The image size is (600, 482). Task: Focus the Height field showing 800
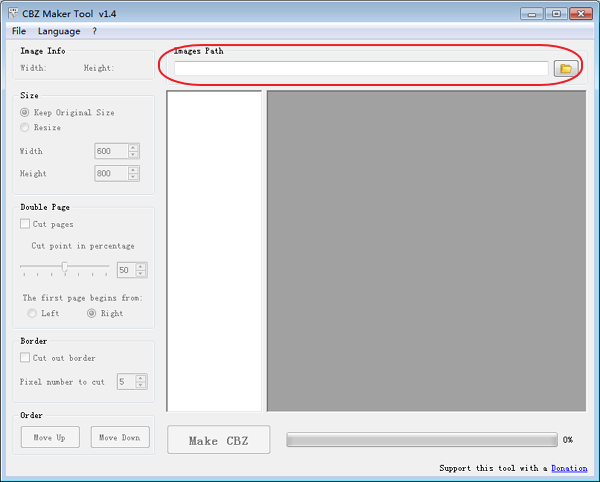click(111, 173)
